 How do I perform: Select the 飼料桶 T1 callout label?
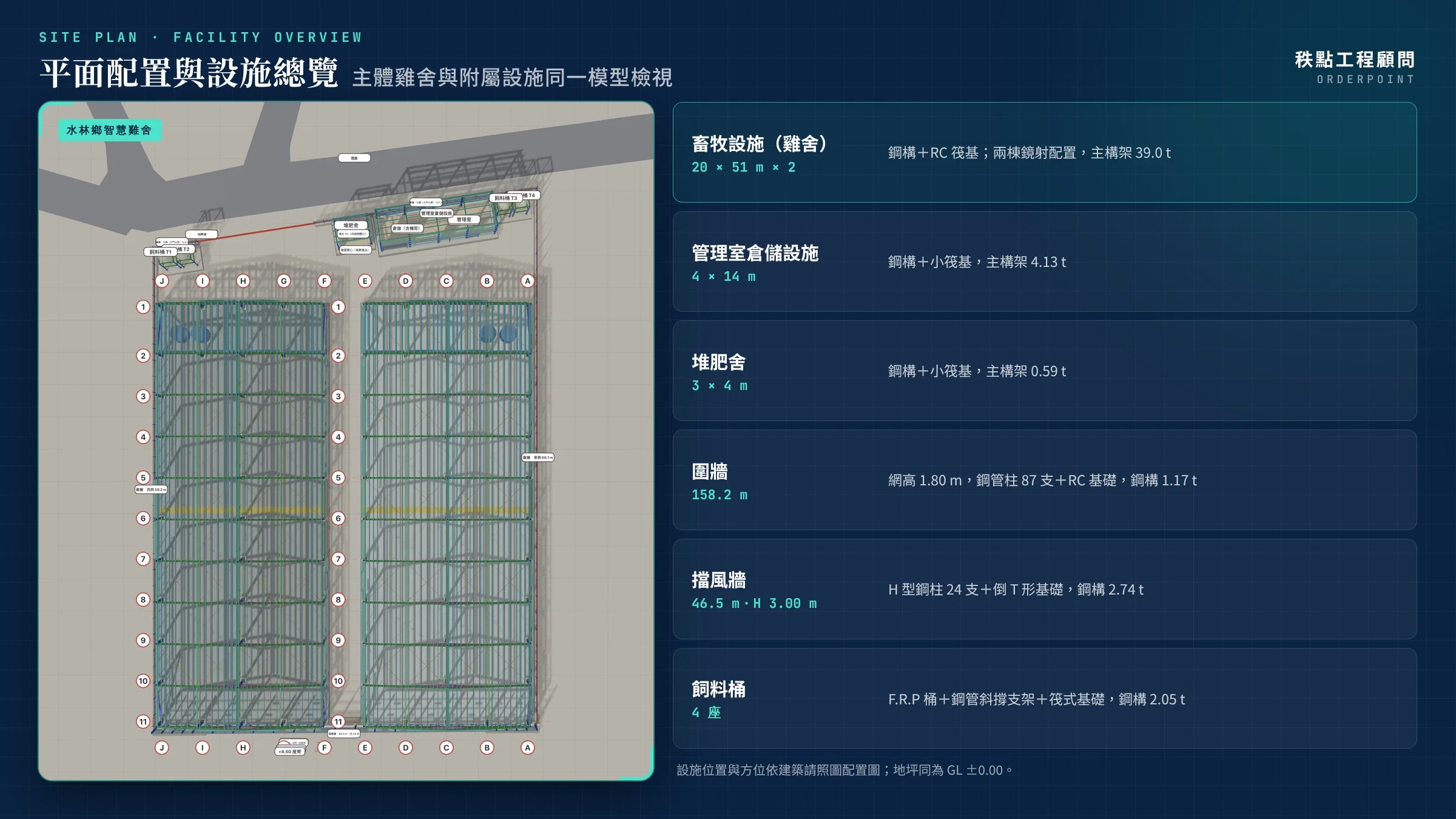160,252
